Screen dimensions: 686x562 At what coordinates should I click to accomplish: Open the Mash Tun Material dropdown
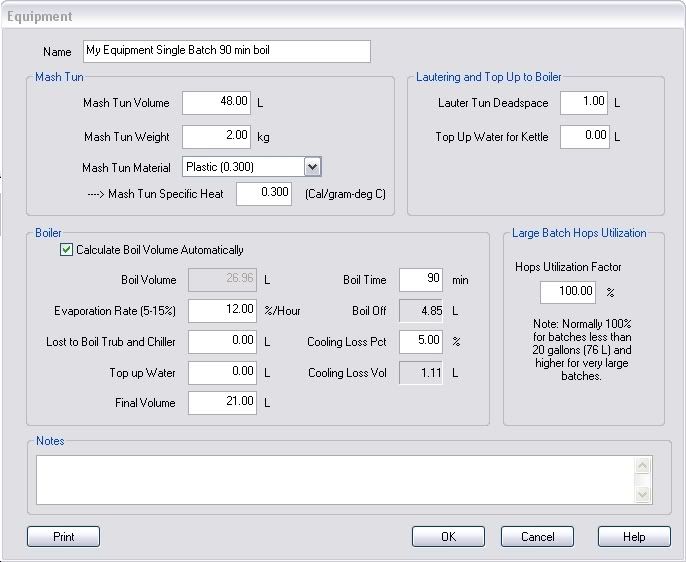click(312, 167)
